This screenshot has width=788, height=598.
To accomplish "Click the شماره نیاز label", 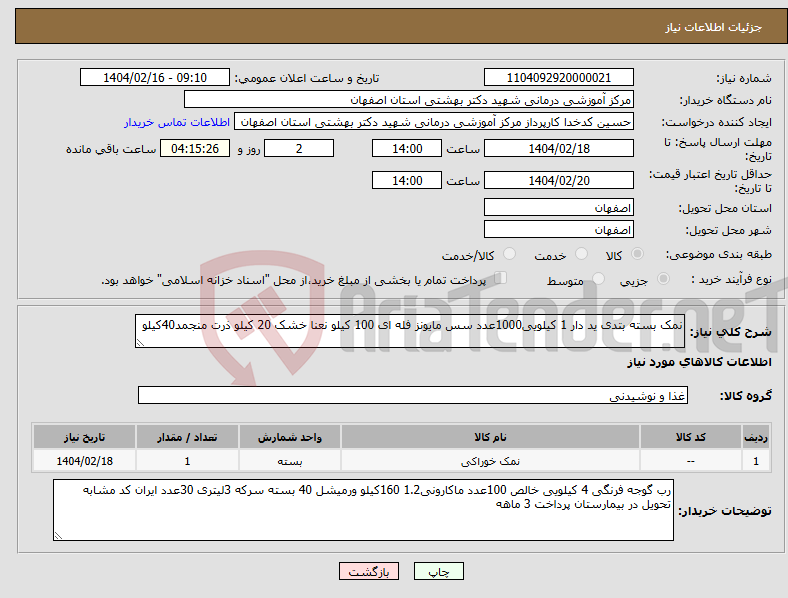I will tap(744, 78).
